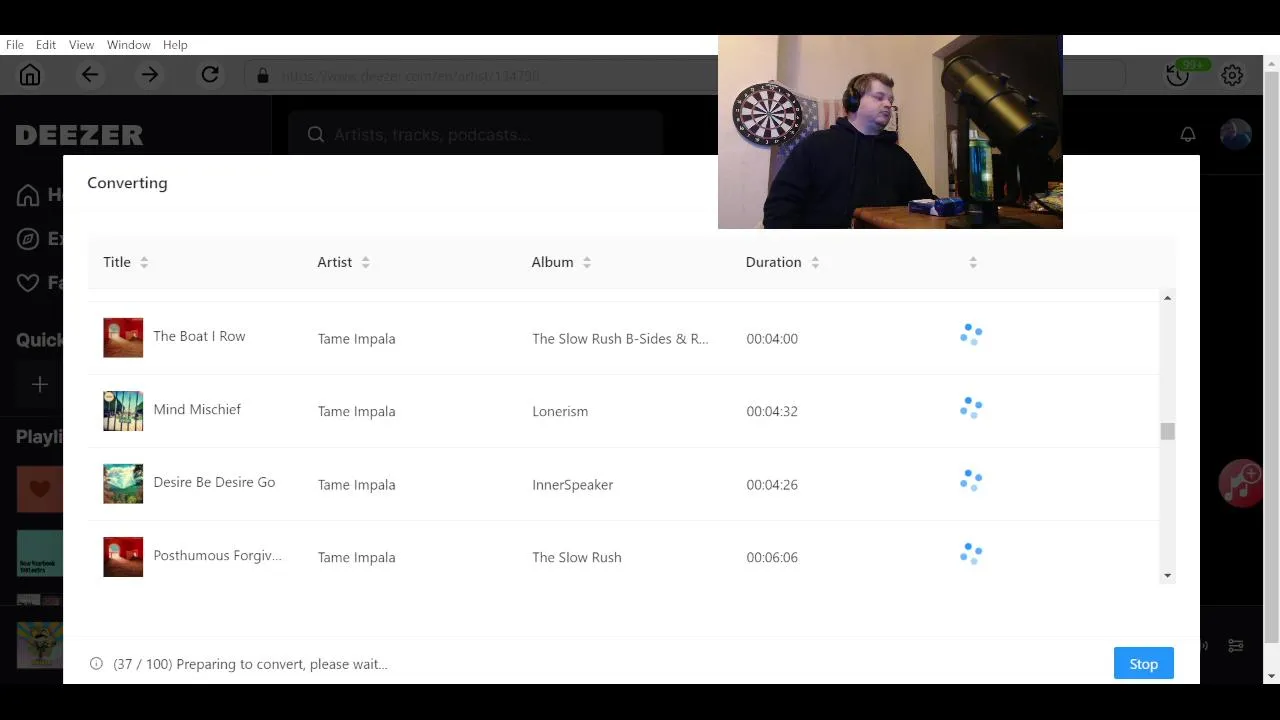Click the address bar URL
Viewport: 1280px width, 720px height.
click(410, 76)
